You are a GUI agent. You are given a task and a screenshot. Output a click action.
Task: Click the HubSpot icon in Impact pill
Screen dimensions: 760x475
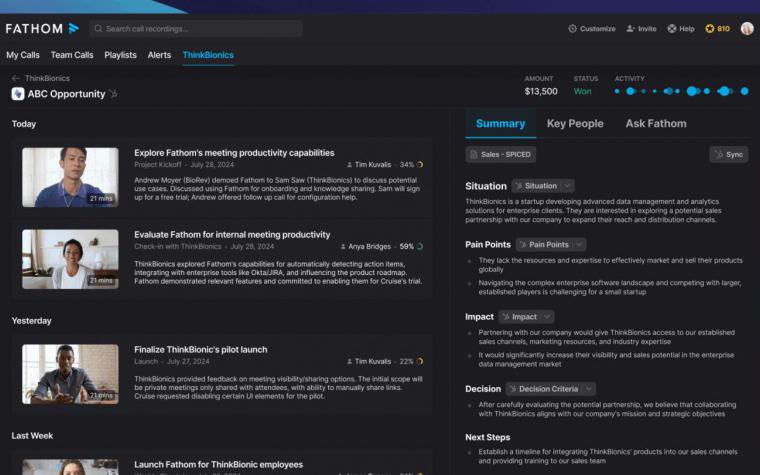point(506,317)
